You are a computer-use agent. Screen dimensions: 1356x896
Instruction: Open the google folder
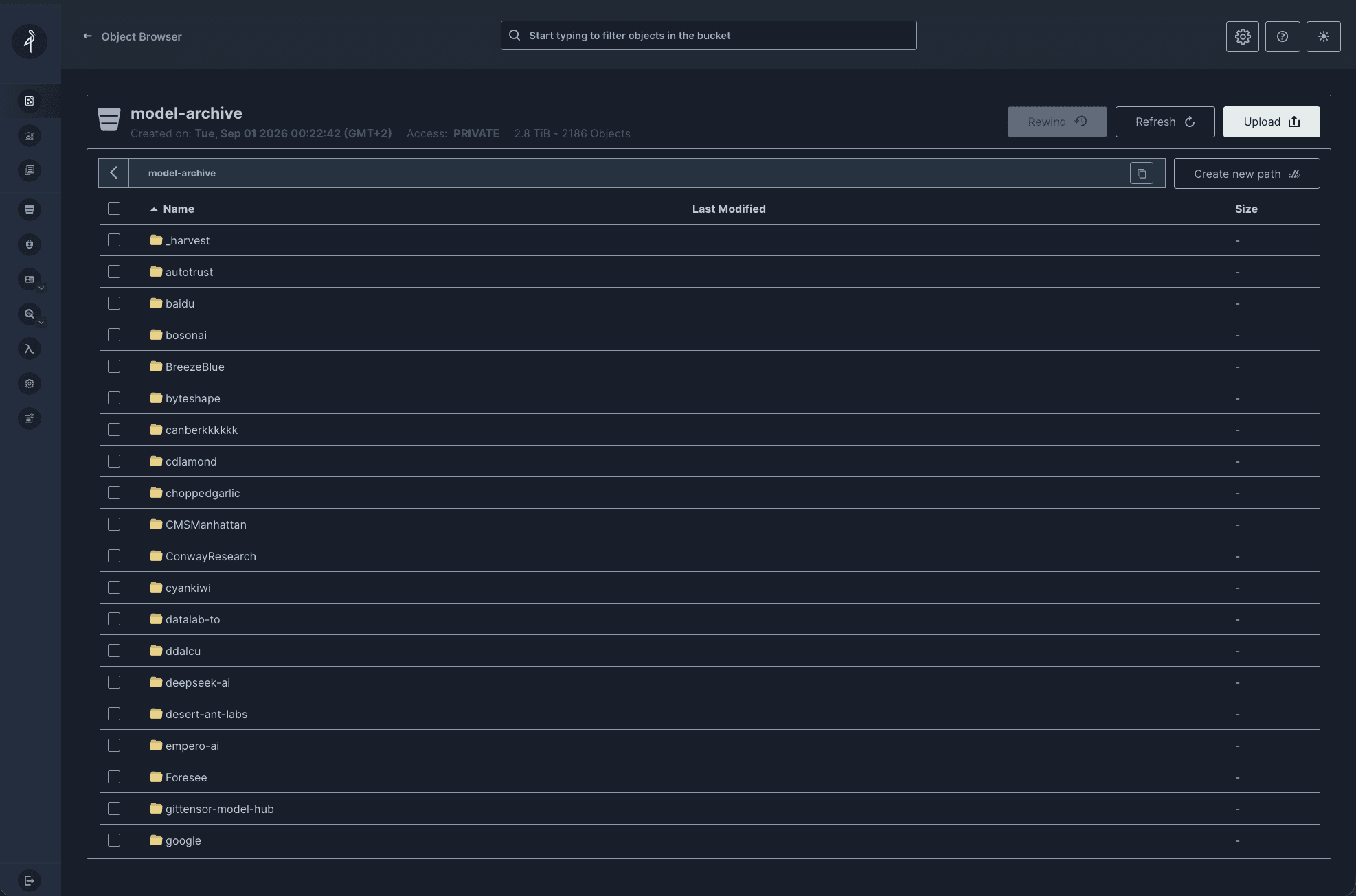183,840
